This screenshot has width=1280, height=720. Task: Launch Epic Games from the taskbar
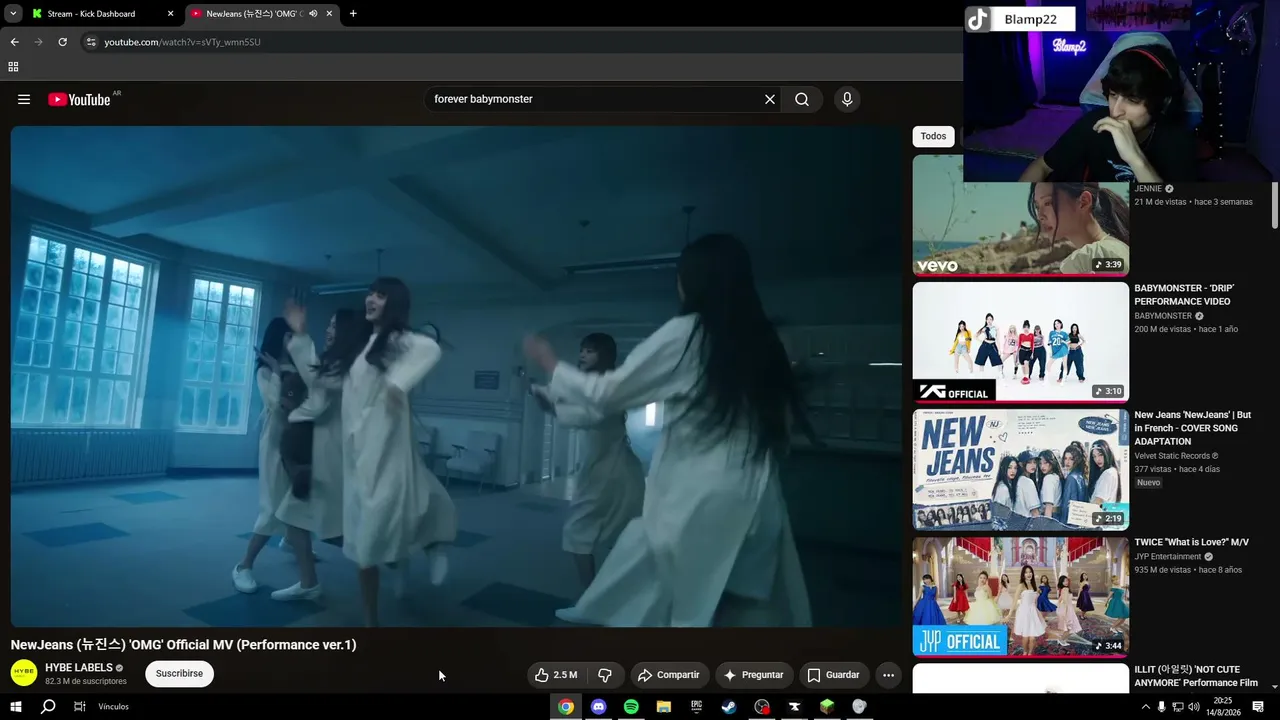point(696,707)
